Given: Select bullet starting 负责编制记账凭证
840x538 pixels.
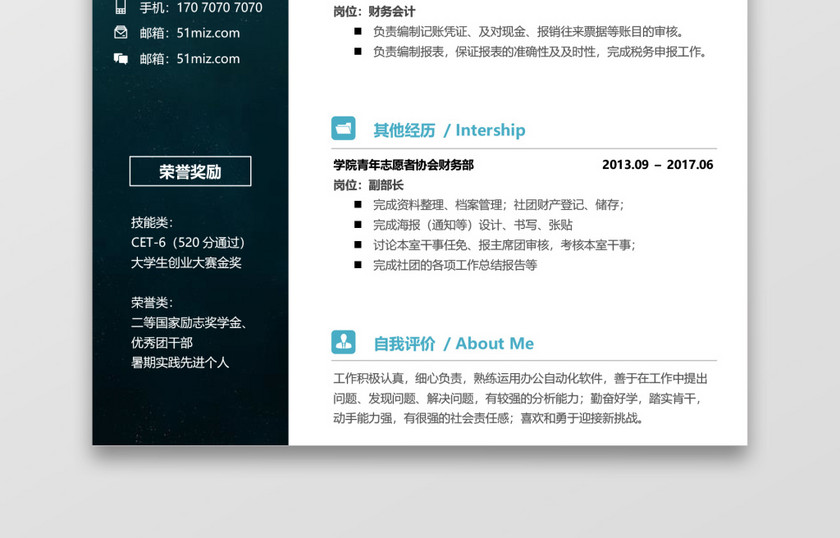Looking at the screenshot, I should pyautogui.click(x=529, y=32).
